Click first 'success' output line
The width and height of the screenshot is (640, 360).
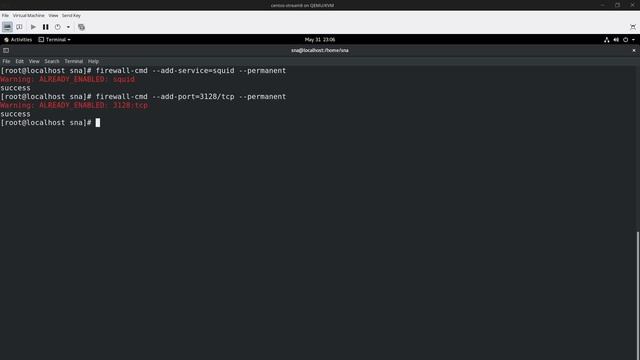coord(15,88)
